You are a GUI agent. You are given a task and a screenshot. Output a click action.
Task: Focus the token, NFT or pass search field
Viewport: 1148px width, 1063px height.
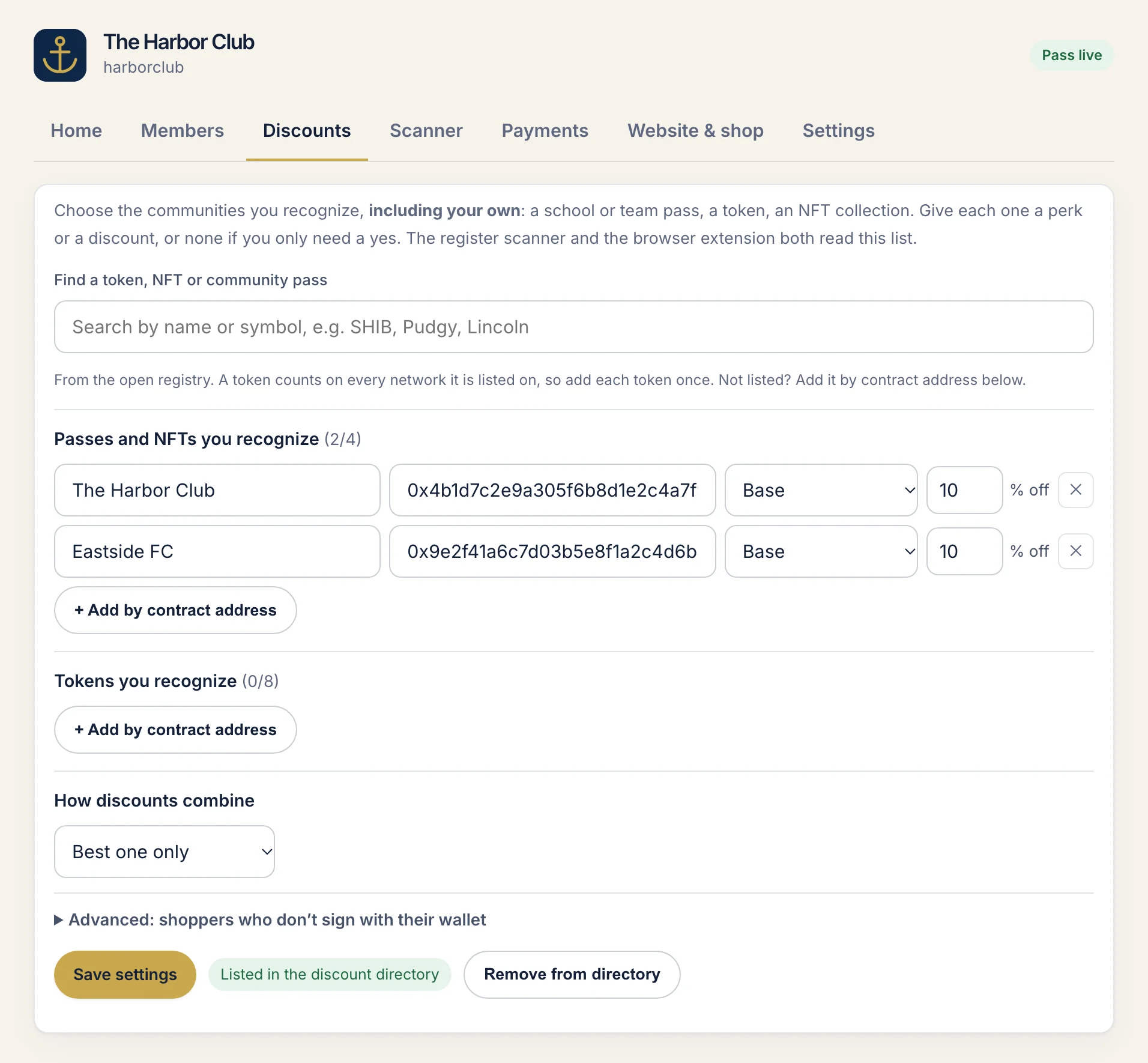click(x=574, y=327)
